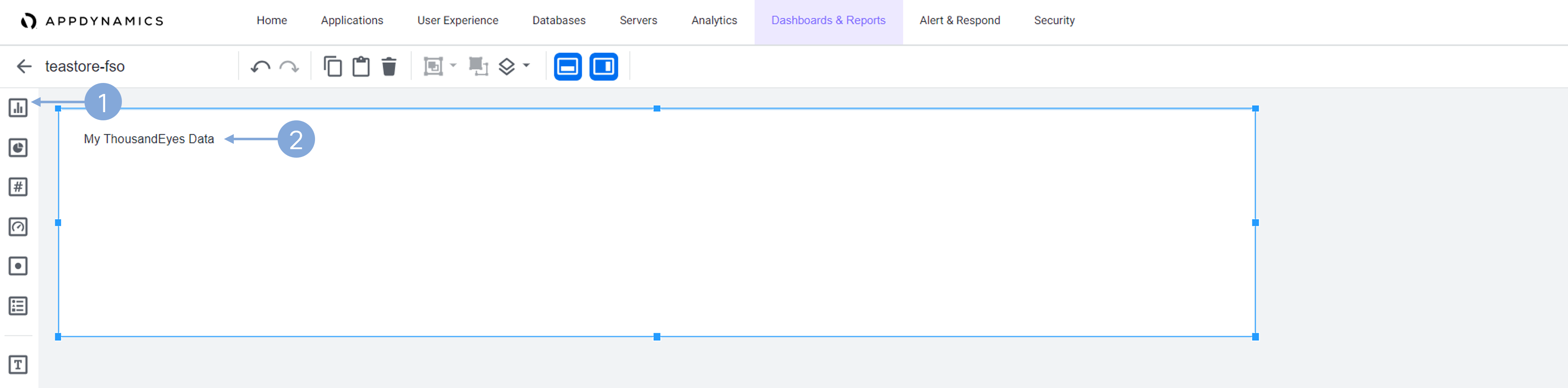
Task: Expand the group widgets dropdown arrow
Action: point(453,65)
